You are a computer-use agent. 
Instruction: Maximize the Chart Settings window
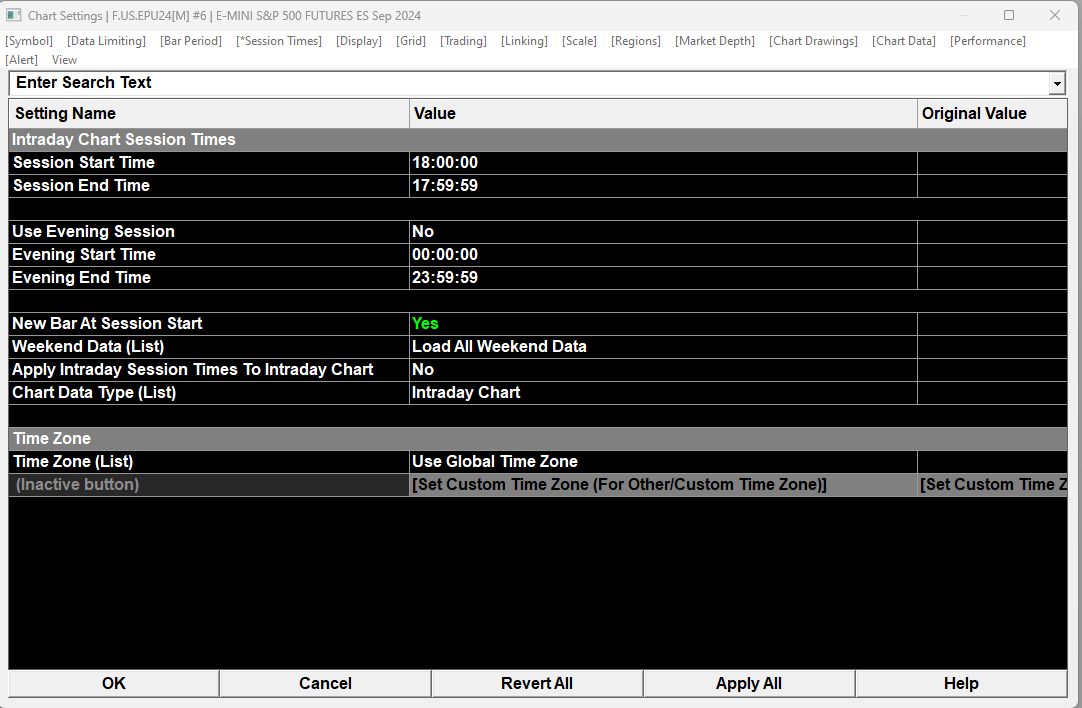click(x=1009, y=15)
